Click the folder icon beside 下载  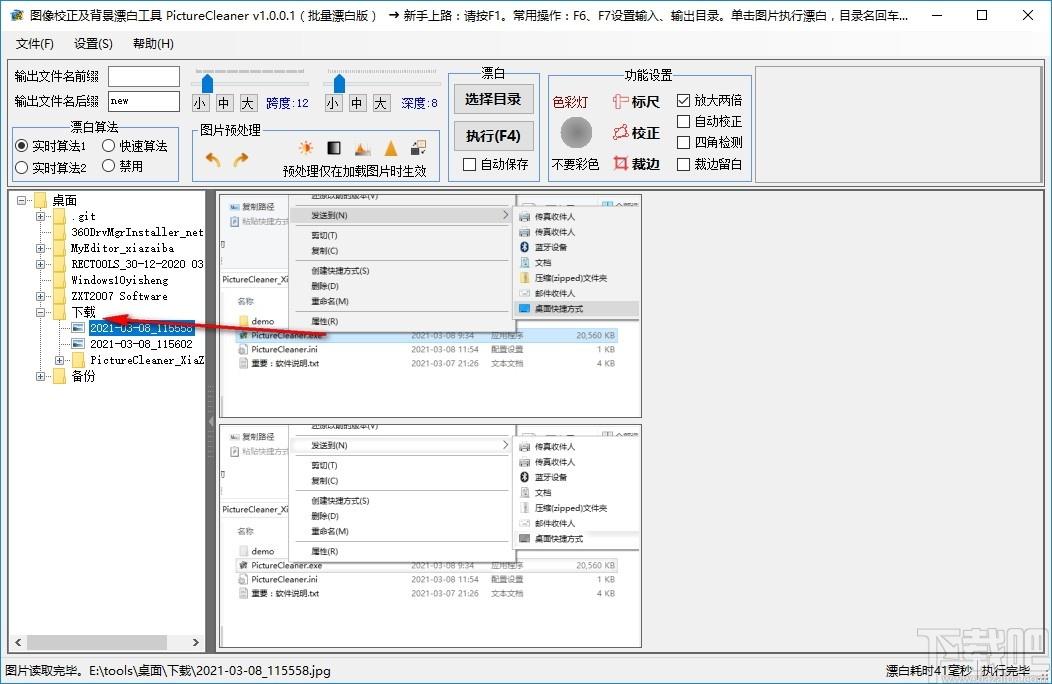click(x=59, y=312)
